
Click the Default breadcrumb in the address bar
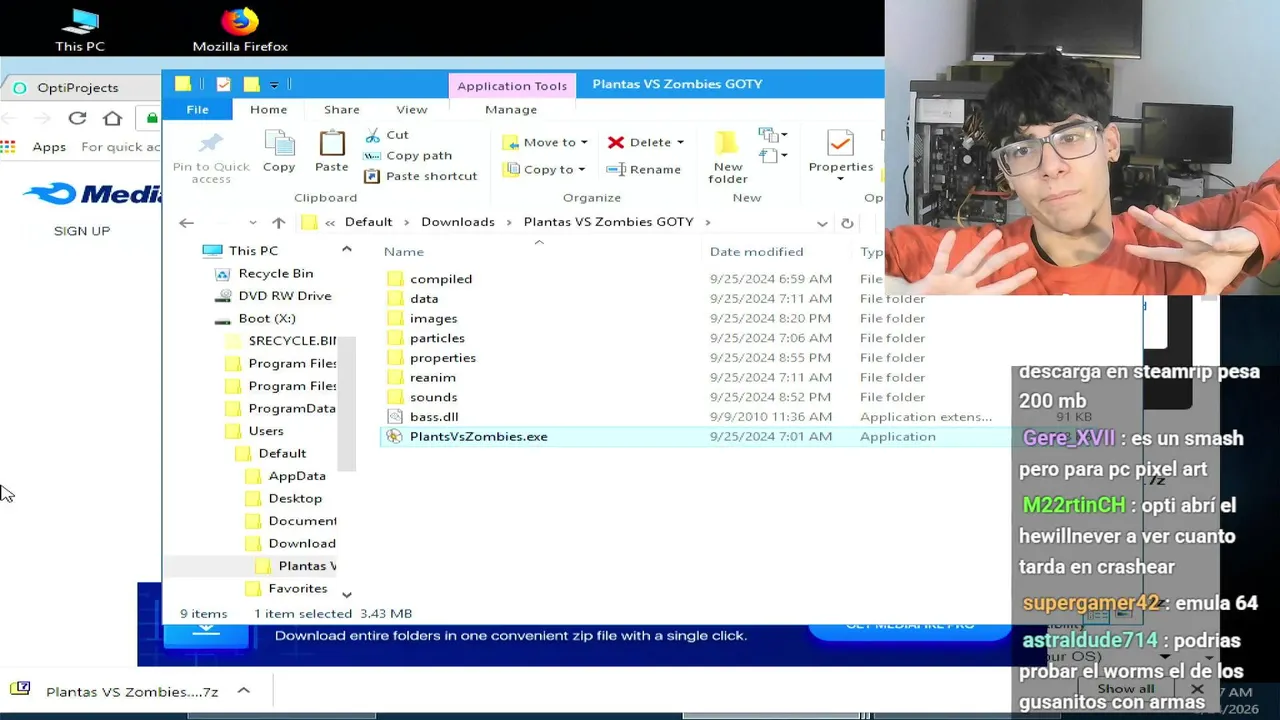pos(368,222)
